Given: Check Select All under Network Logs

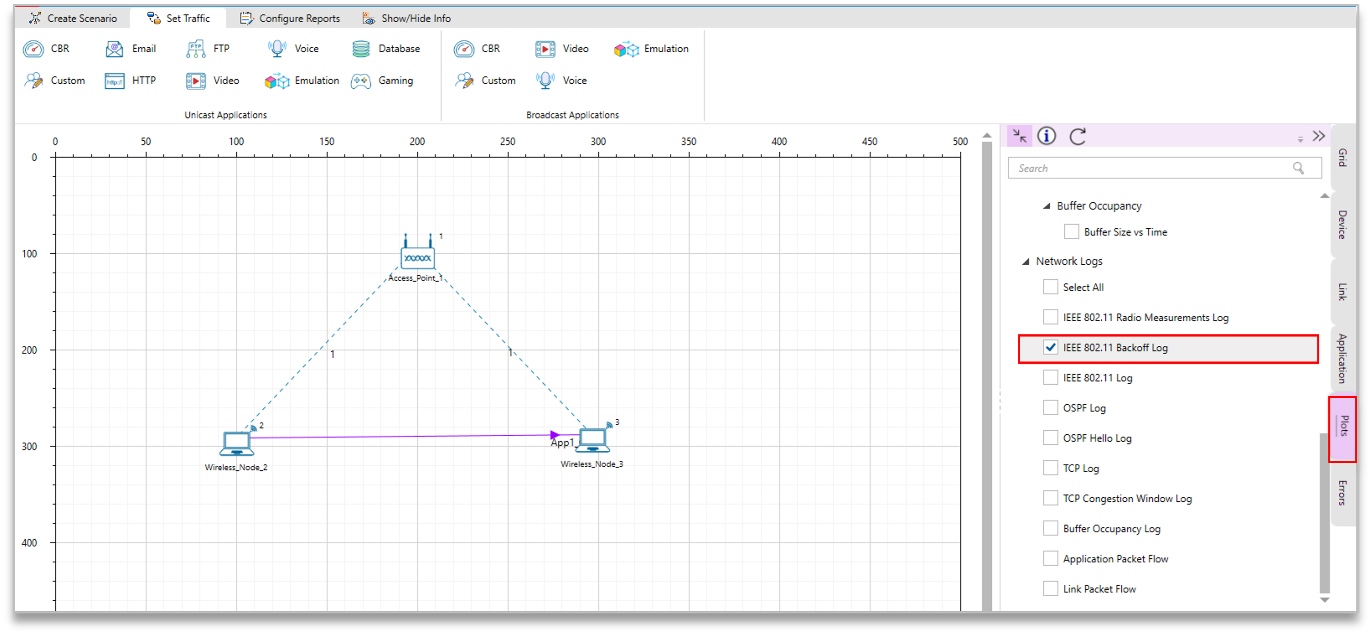Looking at the screenshot, I should [1050, 287].
